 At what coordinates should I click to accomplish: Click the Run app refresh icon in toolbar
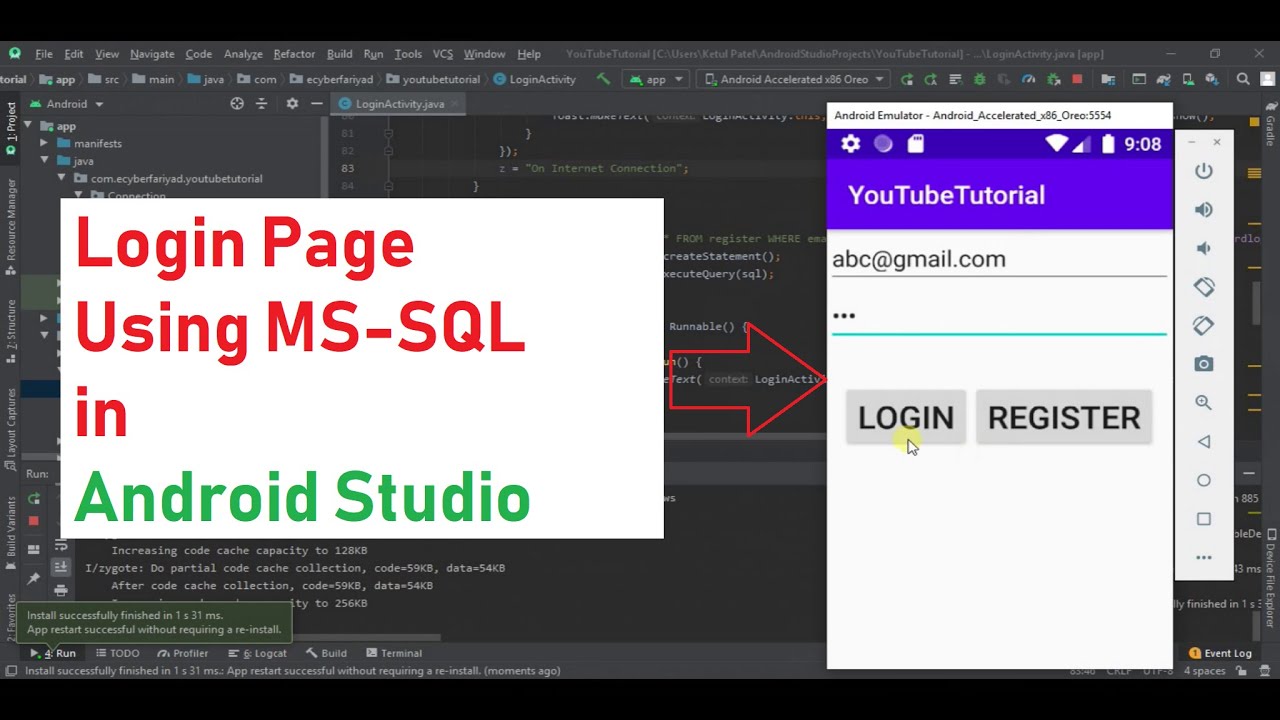pyautogui.click(x=907, y=79)
